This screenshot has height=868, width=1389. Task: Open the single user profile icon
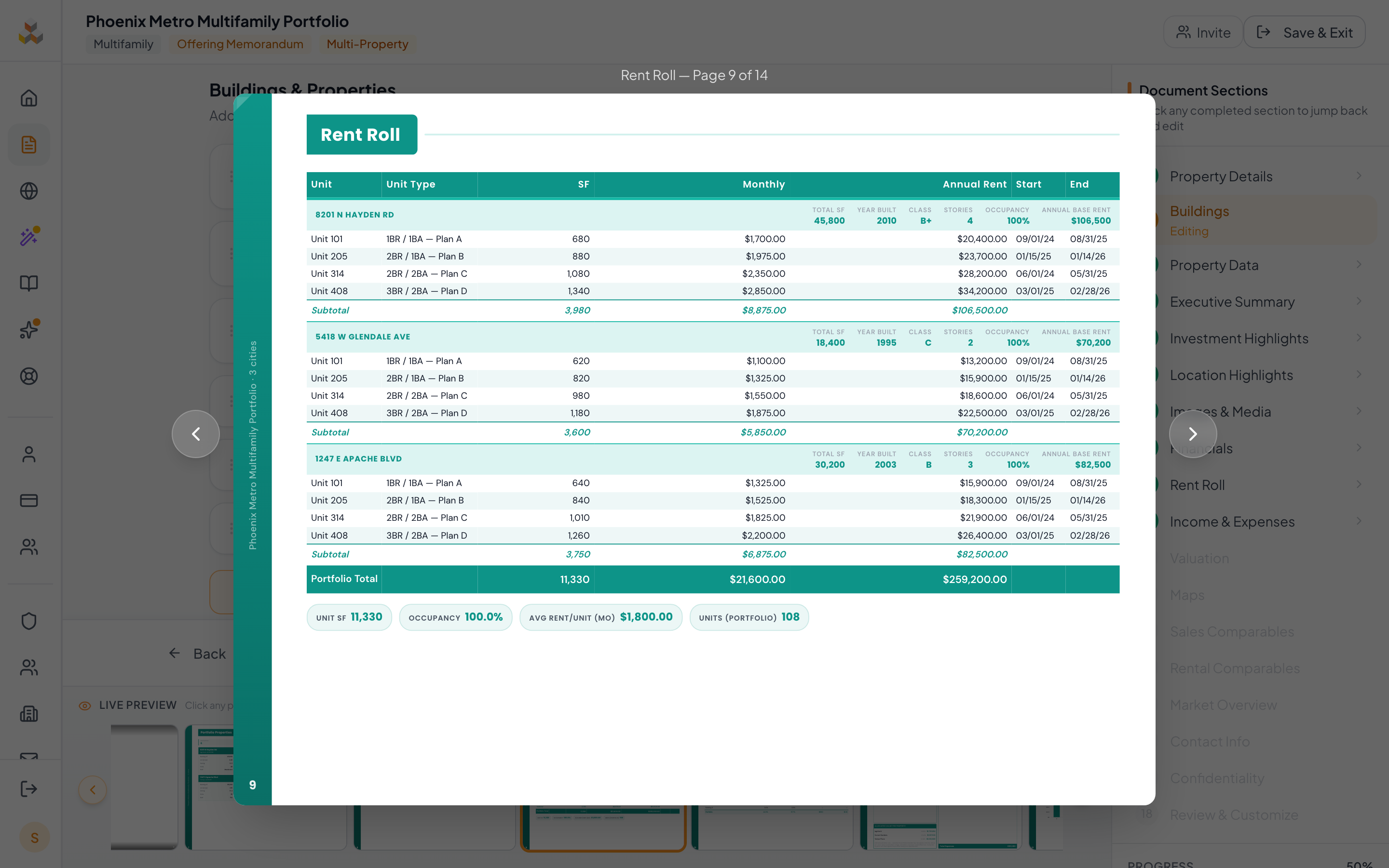[29, 454]
